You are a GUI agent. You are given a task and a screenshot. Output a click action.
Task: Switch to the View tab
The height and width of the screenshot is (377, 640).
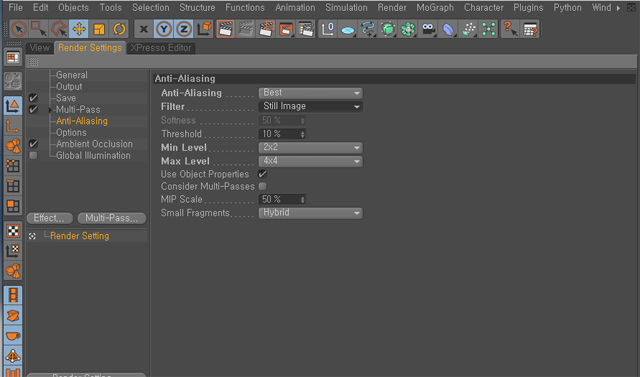point(40,48)
